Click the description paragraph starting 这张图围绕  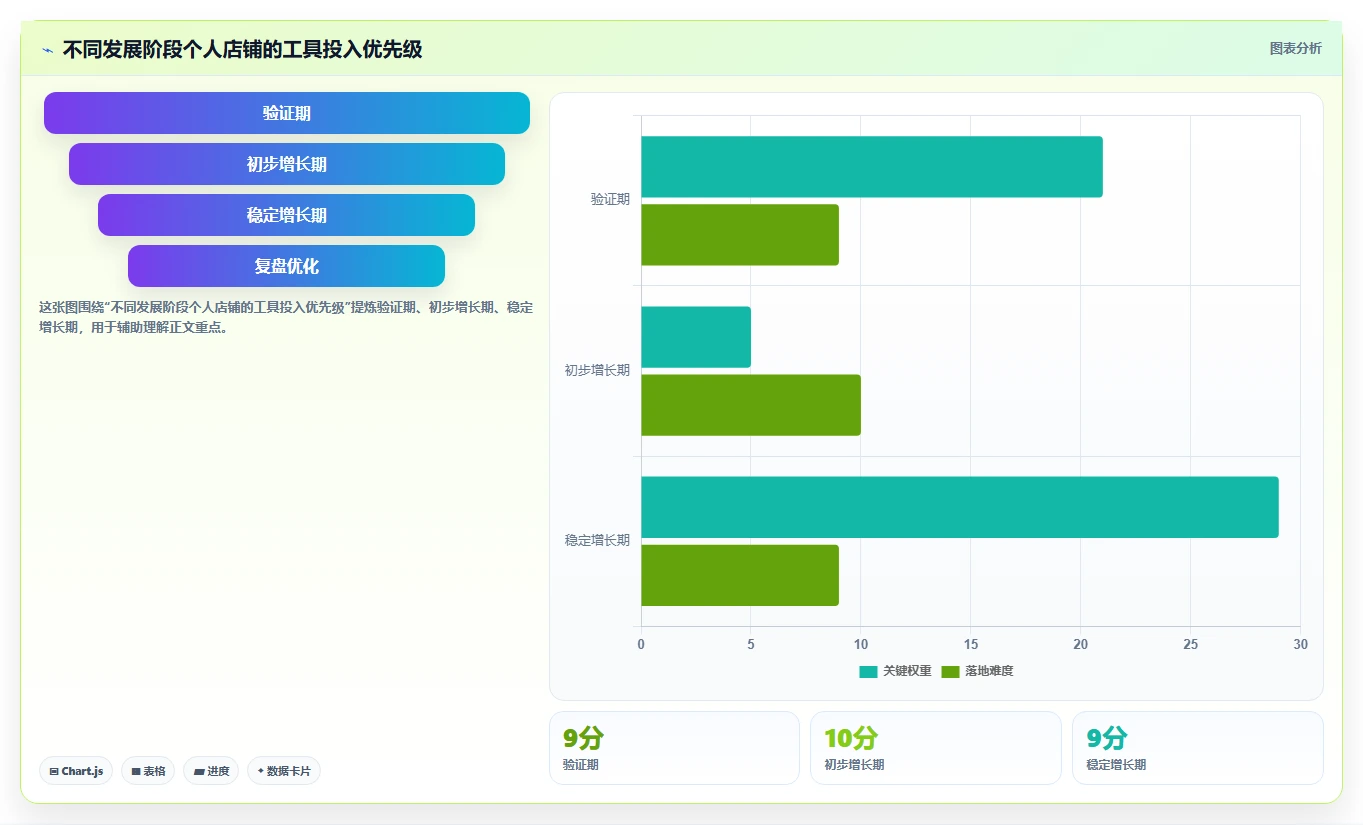pos(286,317)
